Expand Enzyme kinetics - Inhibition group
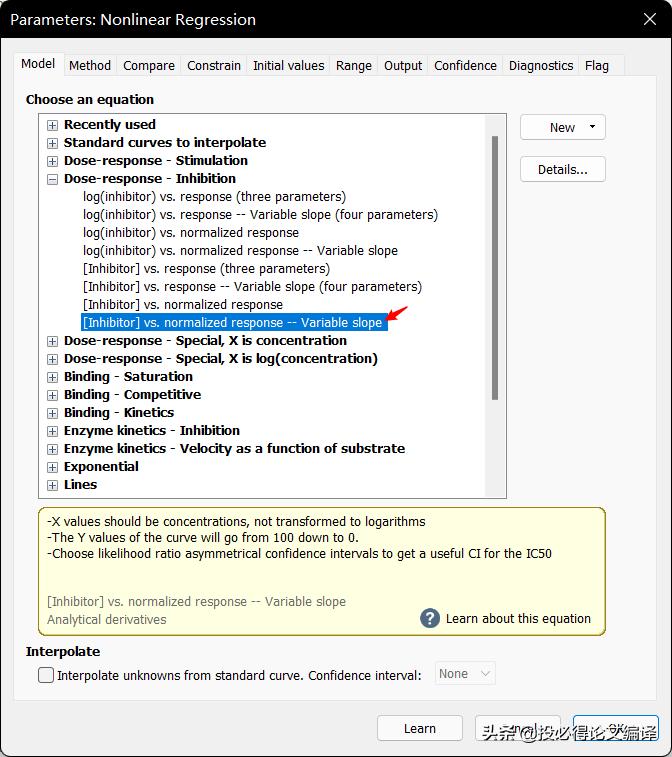The width and height of the screenshot is (672, 757). coord(52,432)
